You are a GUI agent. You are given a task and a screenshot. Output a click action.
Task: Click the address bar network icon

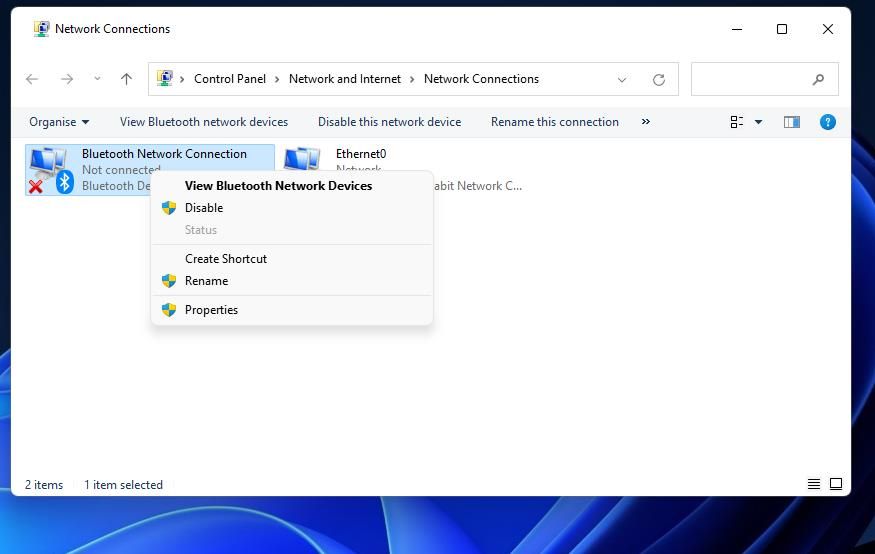[165, 78]
